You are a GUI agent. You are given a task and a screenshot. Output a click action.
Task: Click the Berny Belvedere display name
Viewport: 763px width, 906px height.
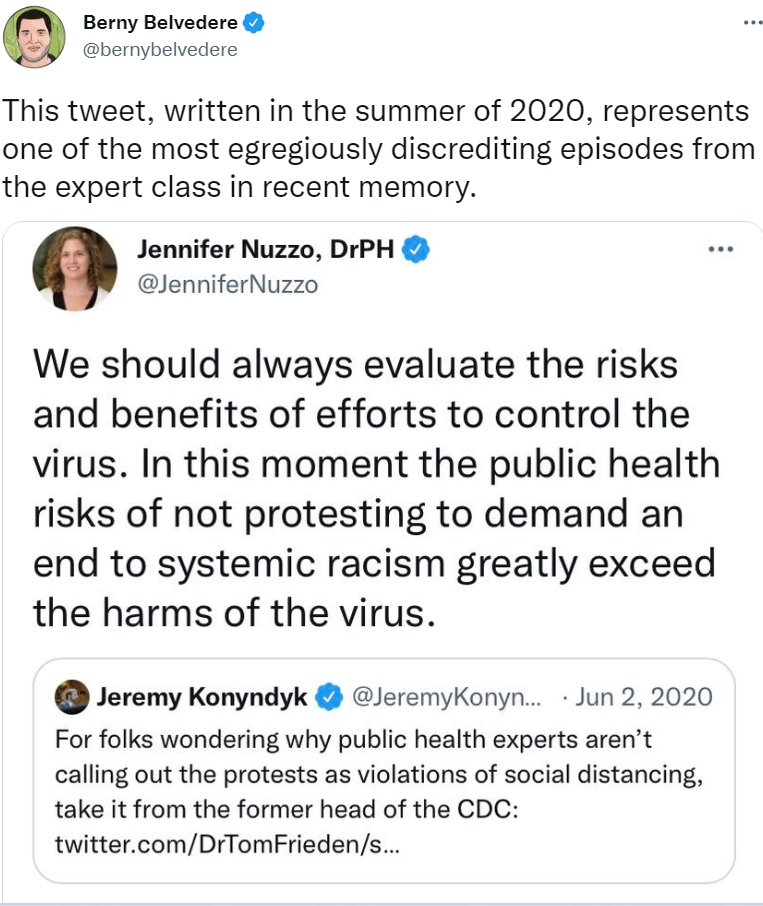coord(161,23)
